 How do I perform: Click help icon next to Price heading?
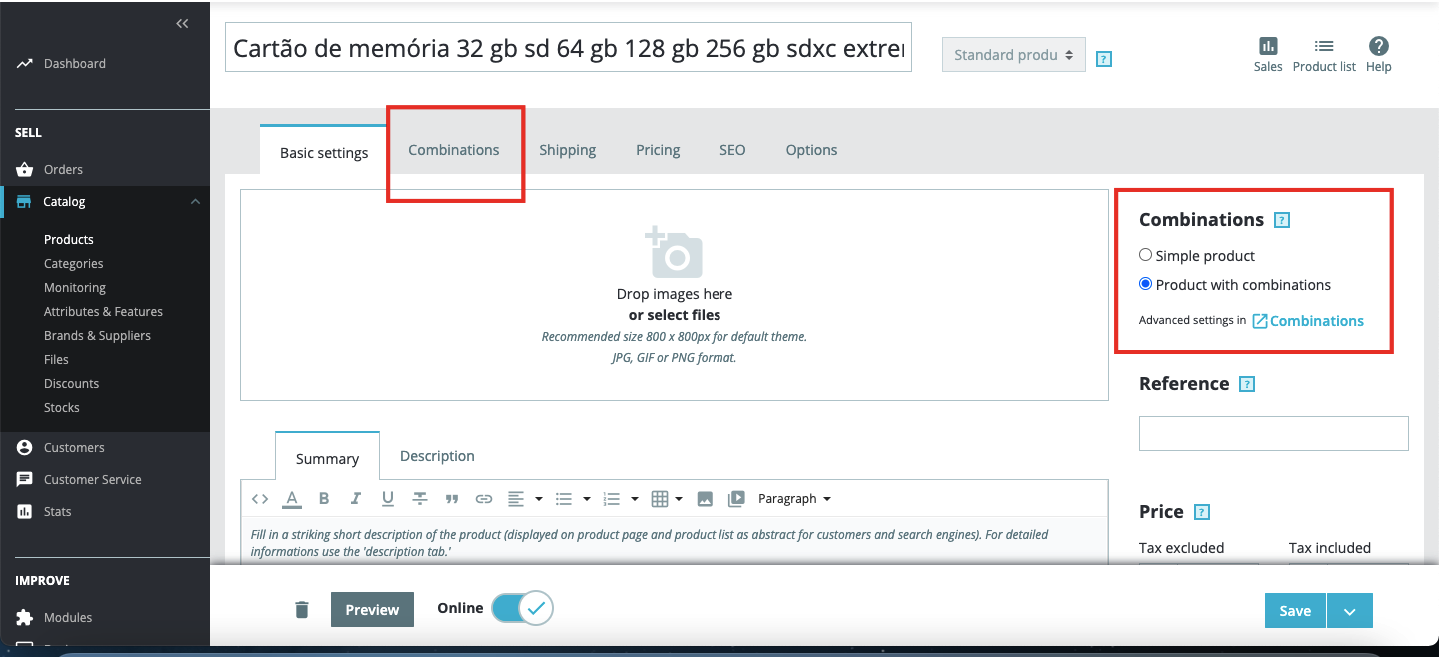coord(1203,512)
